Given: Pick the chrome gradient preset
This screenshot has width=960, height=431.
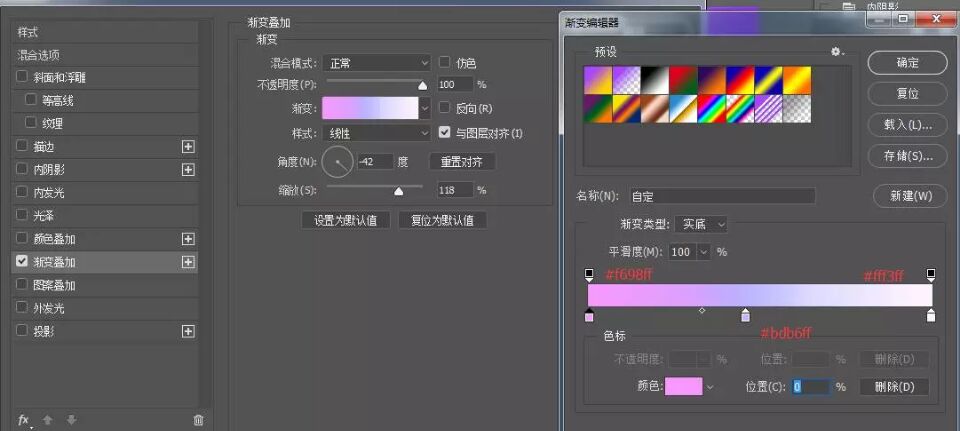Looking at the screenshot, I should click(684, 108).
